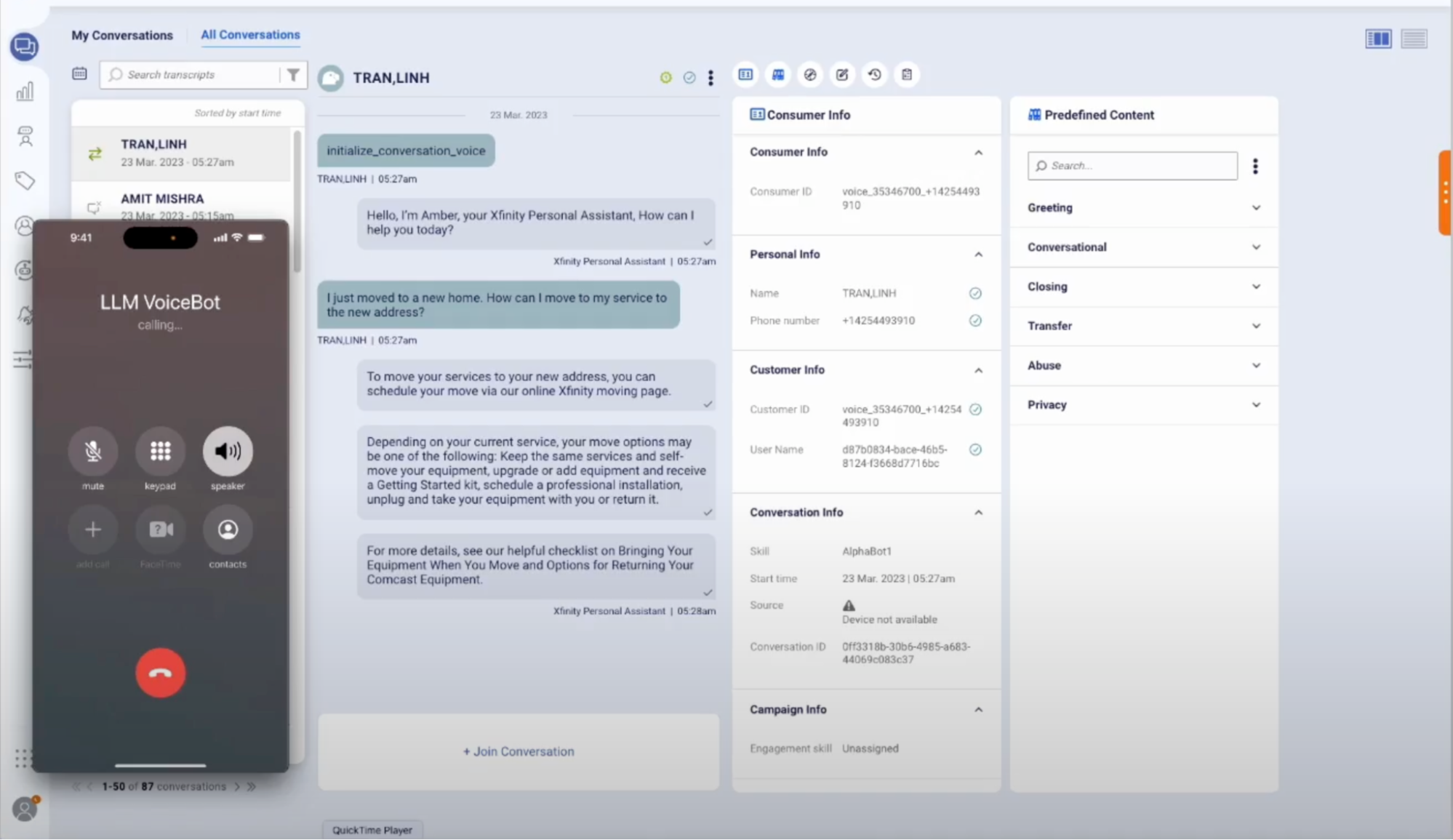This screenshot has width=1453, height=840.
Task: Click the checkmark circle icon in conversation header
Action: coord(689,77)
